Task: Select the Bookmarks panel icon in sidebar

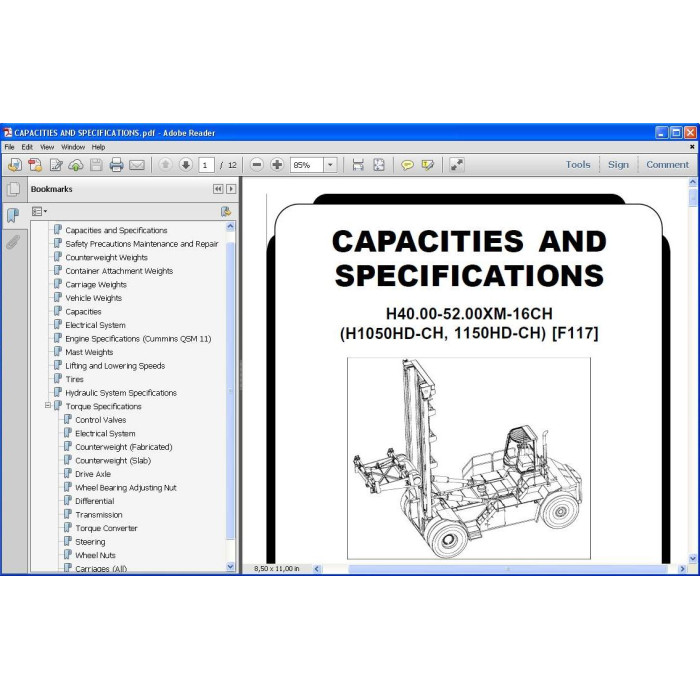Action: point(13,216)
